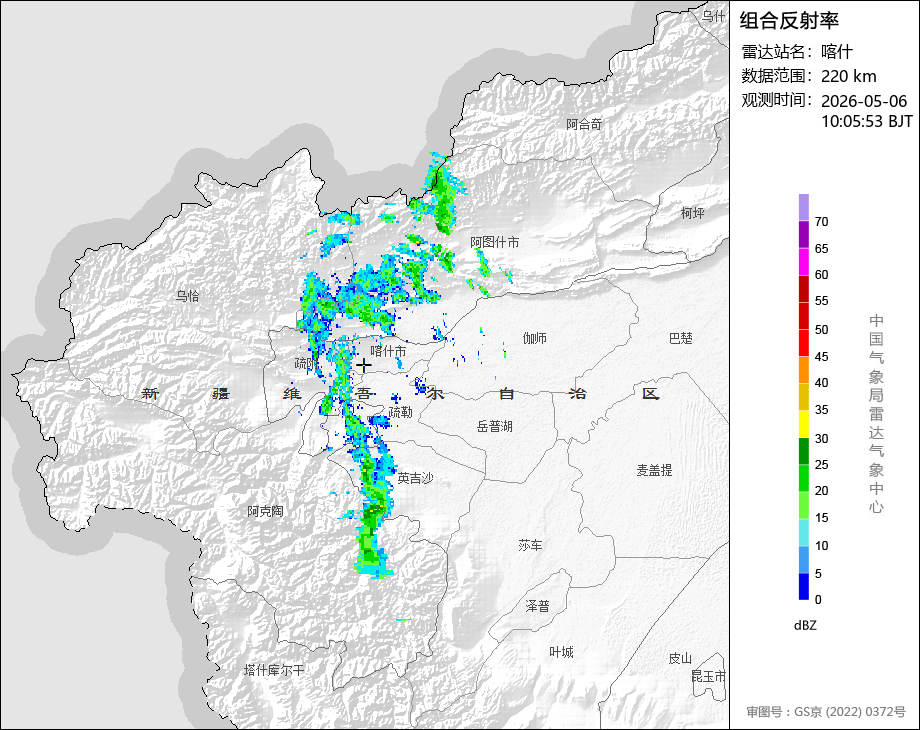Click the 昆玉市 map label

coord(708,677)
